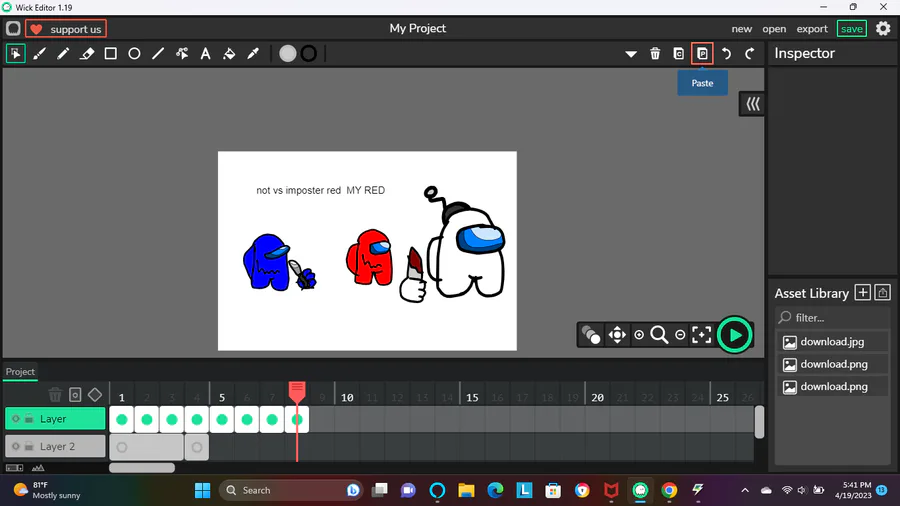The height and width of the screenshot is (506, 900).
Task: Click the open menu item
Action: pos(774,29)
